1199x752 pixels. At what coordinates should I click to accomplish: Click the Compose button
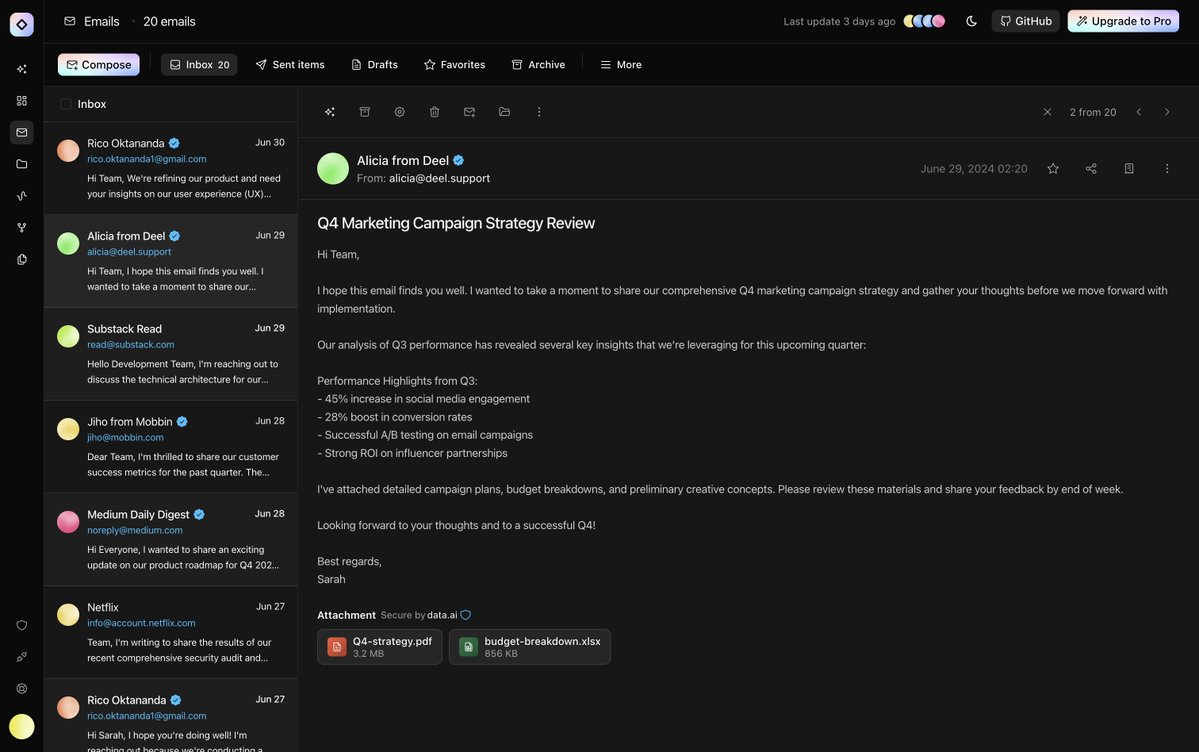pyautogui.click(x=99, y=64)
